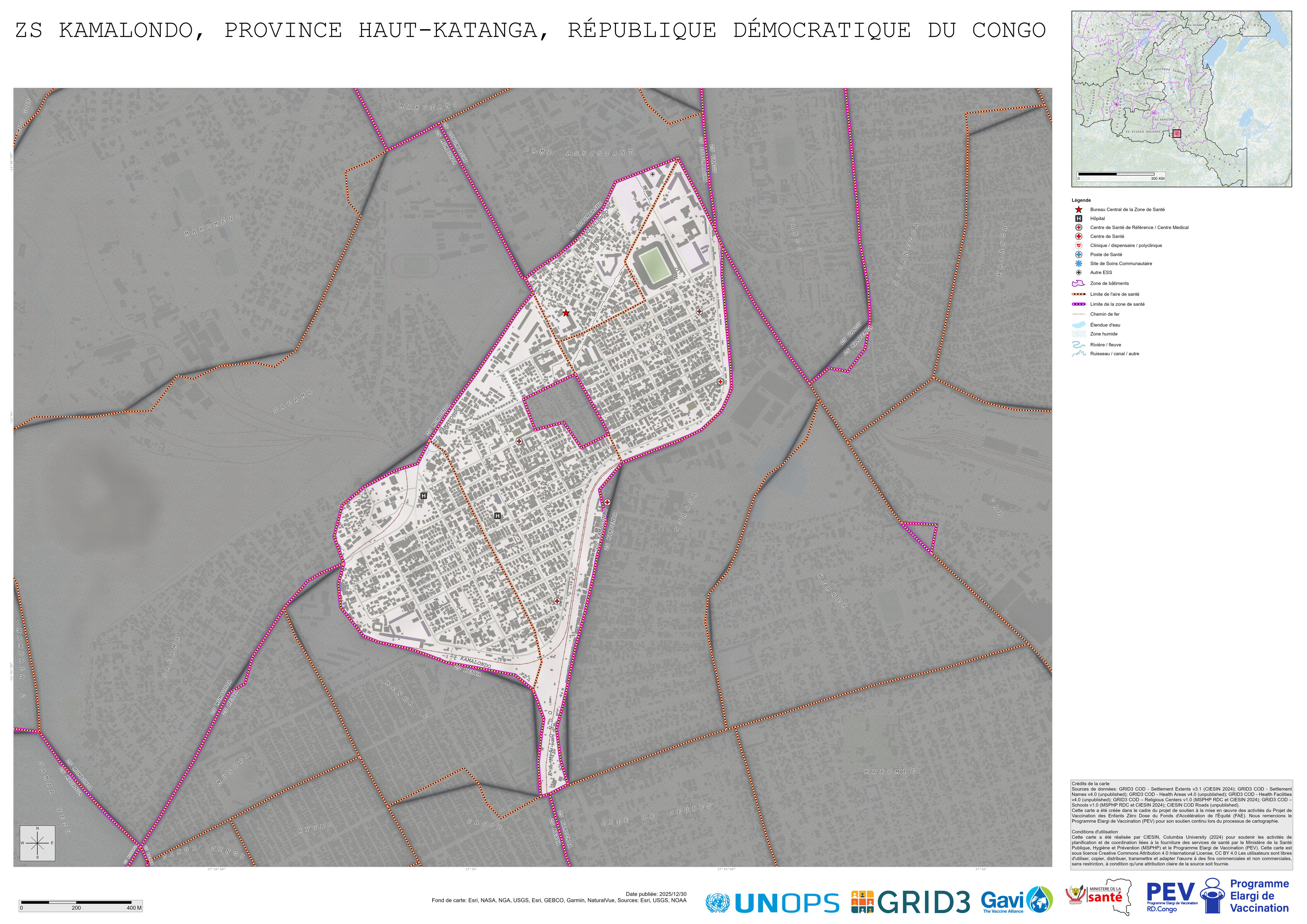Click the NJANJA area label
Image resolution: width=1307 pixels, height=924 pixels.
[x=686, y=512]
